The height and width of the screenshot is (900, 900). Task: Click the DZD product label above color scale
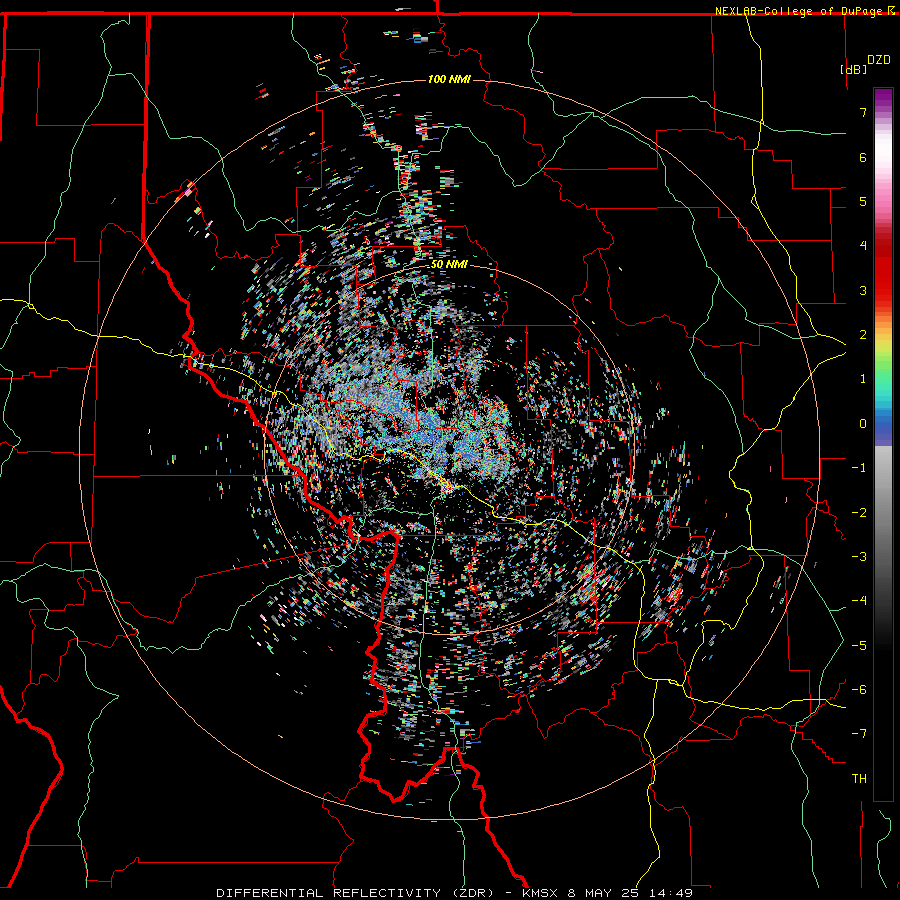(879, 60)
